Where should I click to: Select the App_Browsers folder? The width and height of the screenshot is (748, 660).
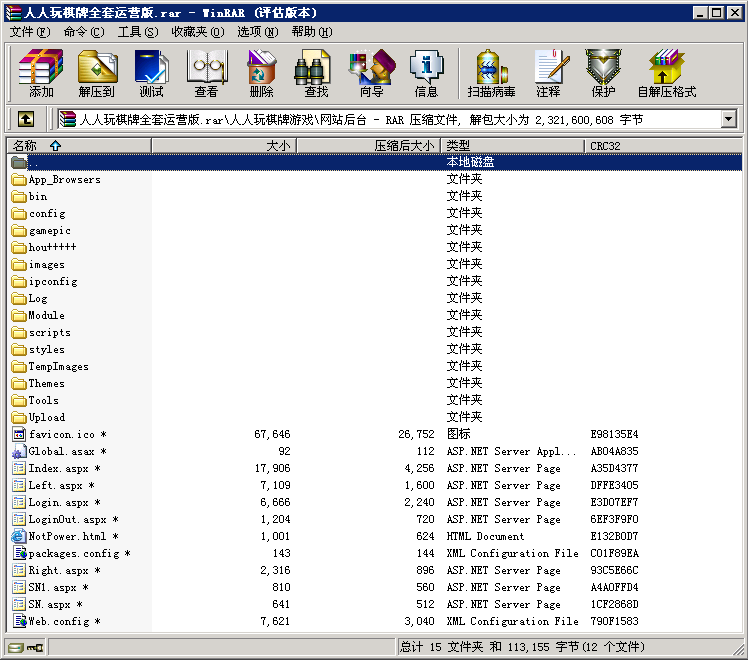tap(64, 180)
